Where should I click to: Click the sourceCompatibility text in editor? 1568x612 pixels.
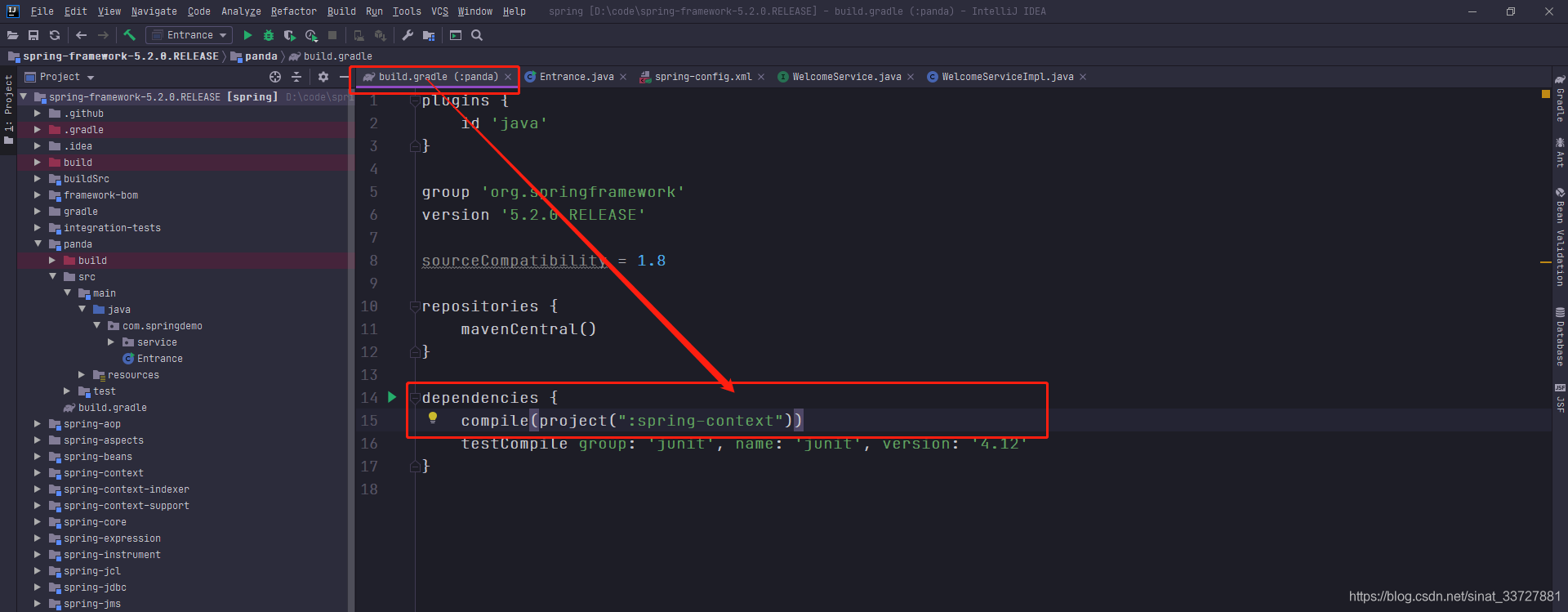514,261
